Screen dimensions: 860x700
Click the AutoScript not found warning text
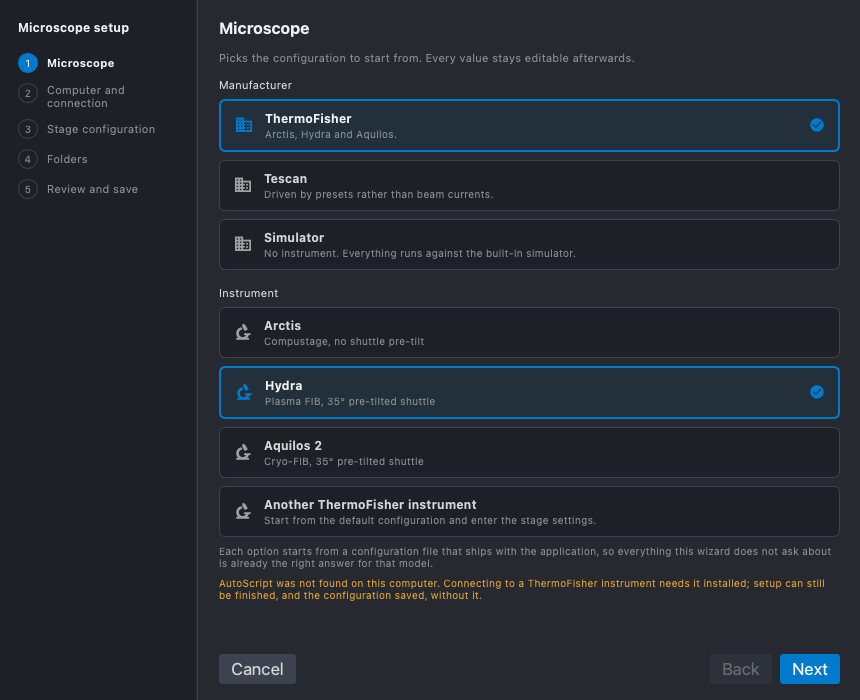coord(522,589)
